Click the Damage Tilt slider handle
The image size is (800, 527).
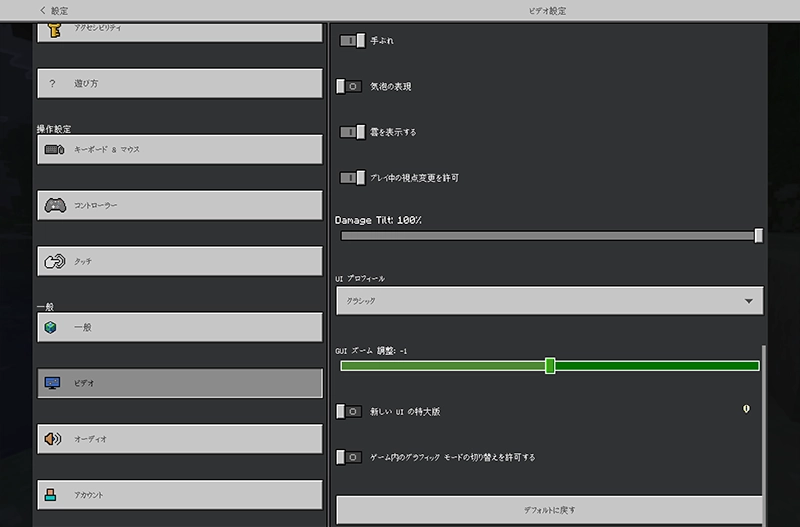point(759,236)
